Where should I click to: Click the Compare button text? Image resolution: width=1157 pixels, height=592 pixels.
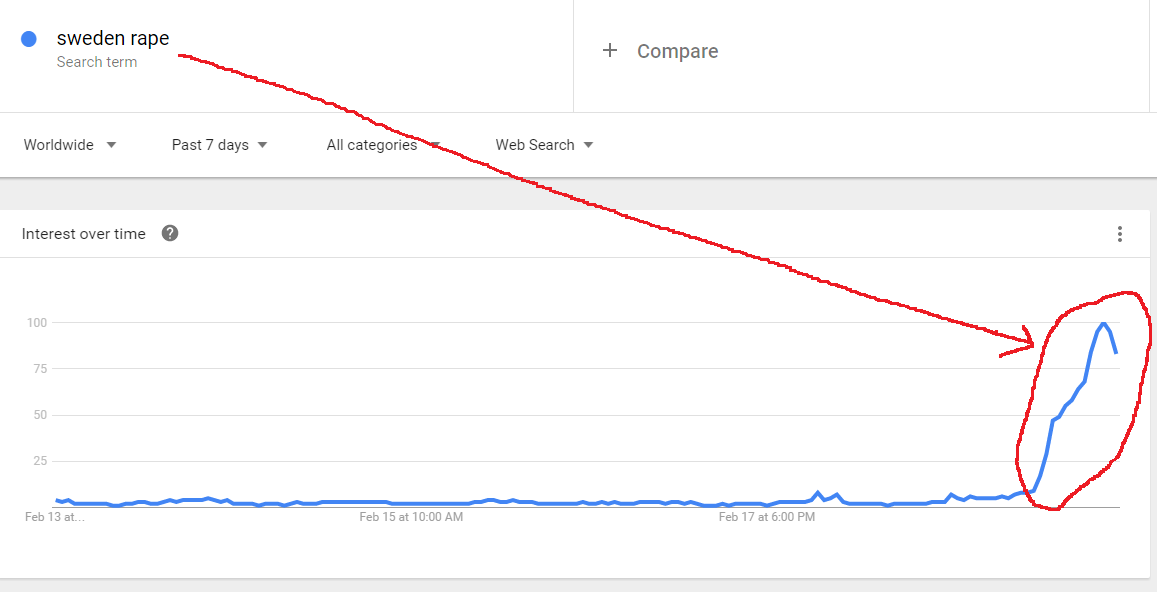[677, 51]
